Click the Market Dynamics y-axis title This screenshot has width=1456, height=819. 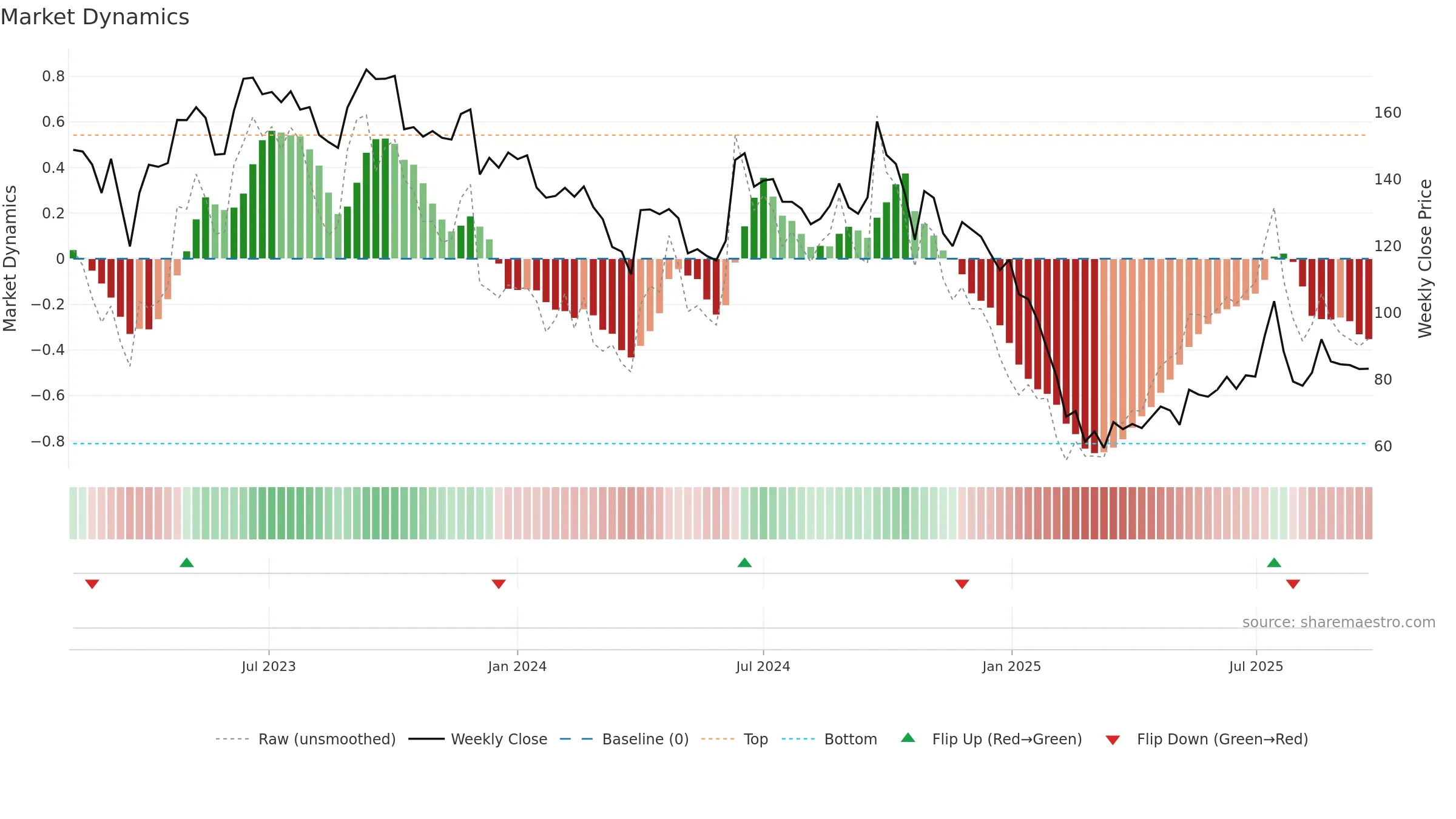10,258
